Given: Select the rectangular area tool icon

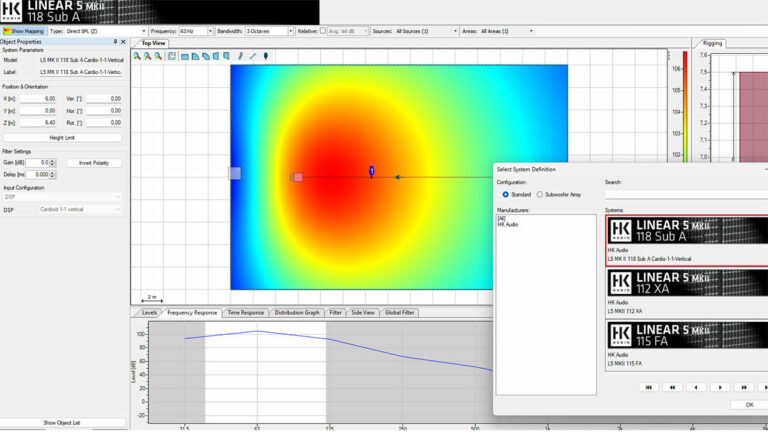Looking at the screenshot, I should [185, 57].
